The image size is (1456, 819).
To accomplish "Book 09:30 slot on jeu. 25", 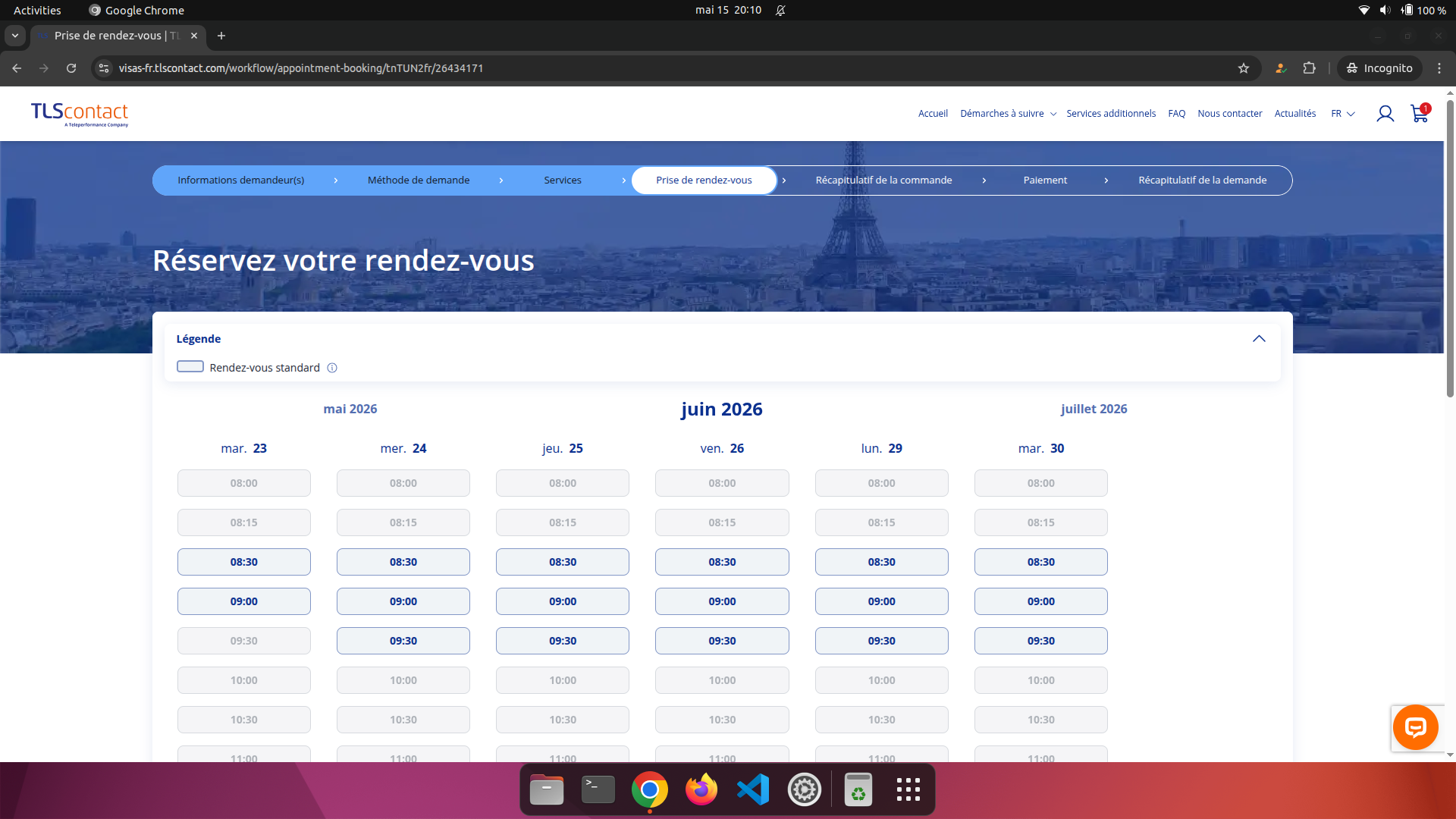I will 562,642.
